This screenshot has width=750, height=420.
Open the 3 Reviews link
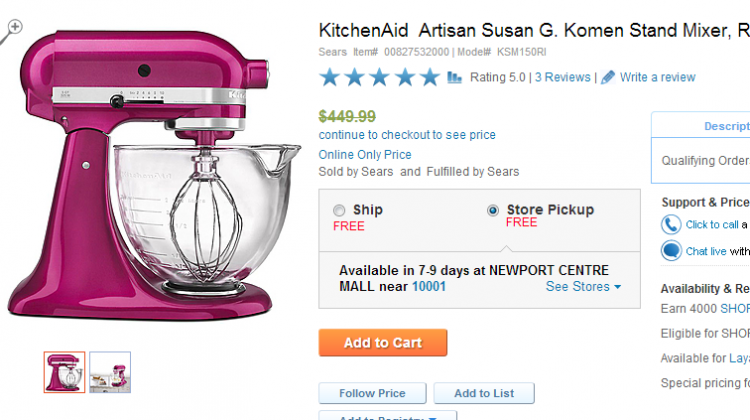coord(562,77)
